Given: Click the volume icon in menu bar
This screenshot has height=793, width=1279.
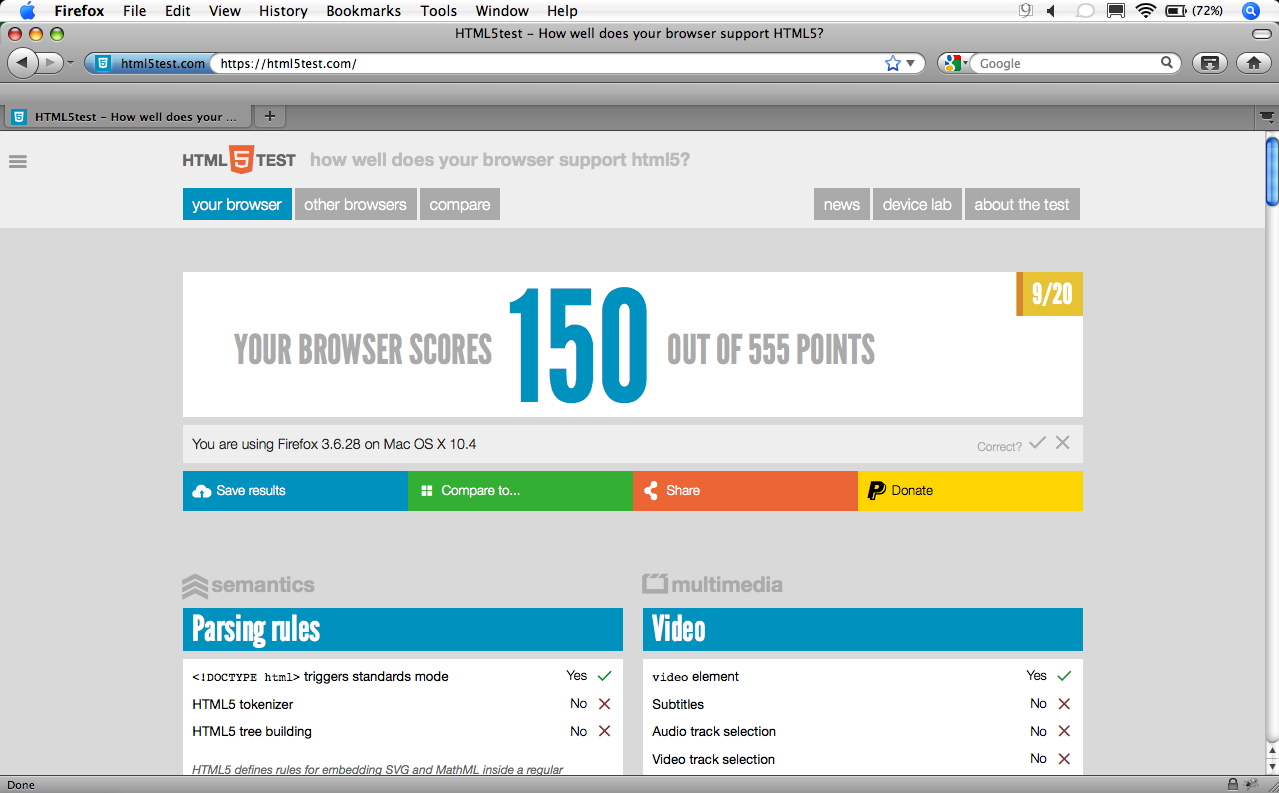Looking at the screenshot, I should tap(1053, 11).
